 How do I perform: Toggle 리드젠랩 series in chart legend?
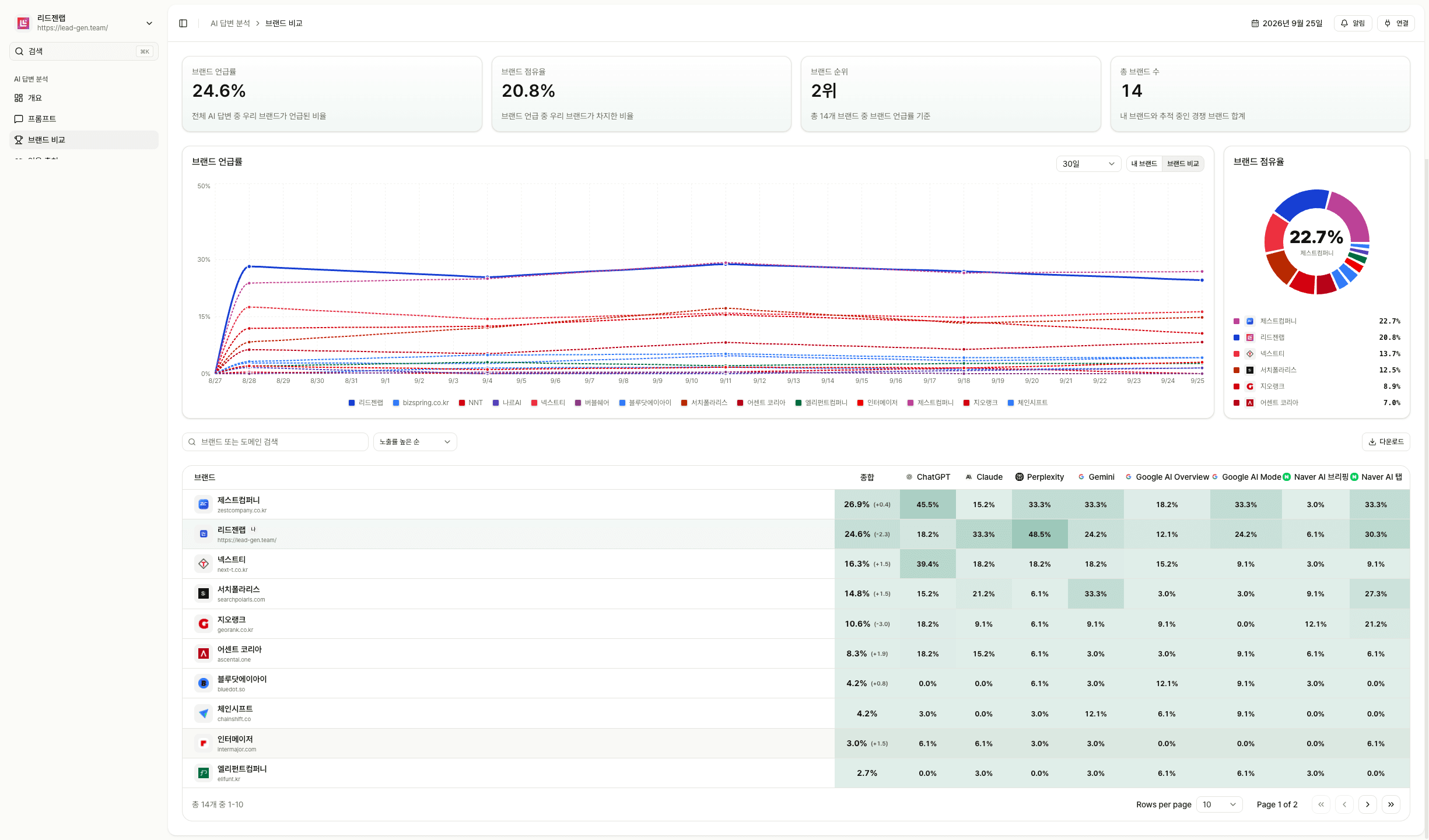tap(366, 403)
